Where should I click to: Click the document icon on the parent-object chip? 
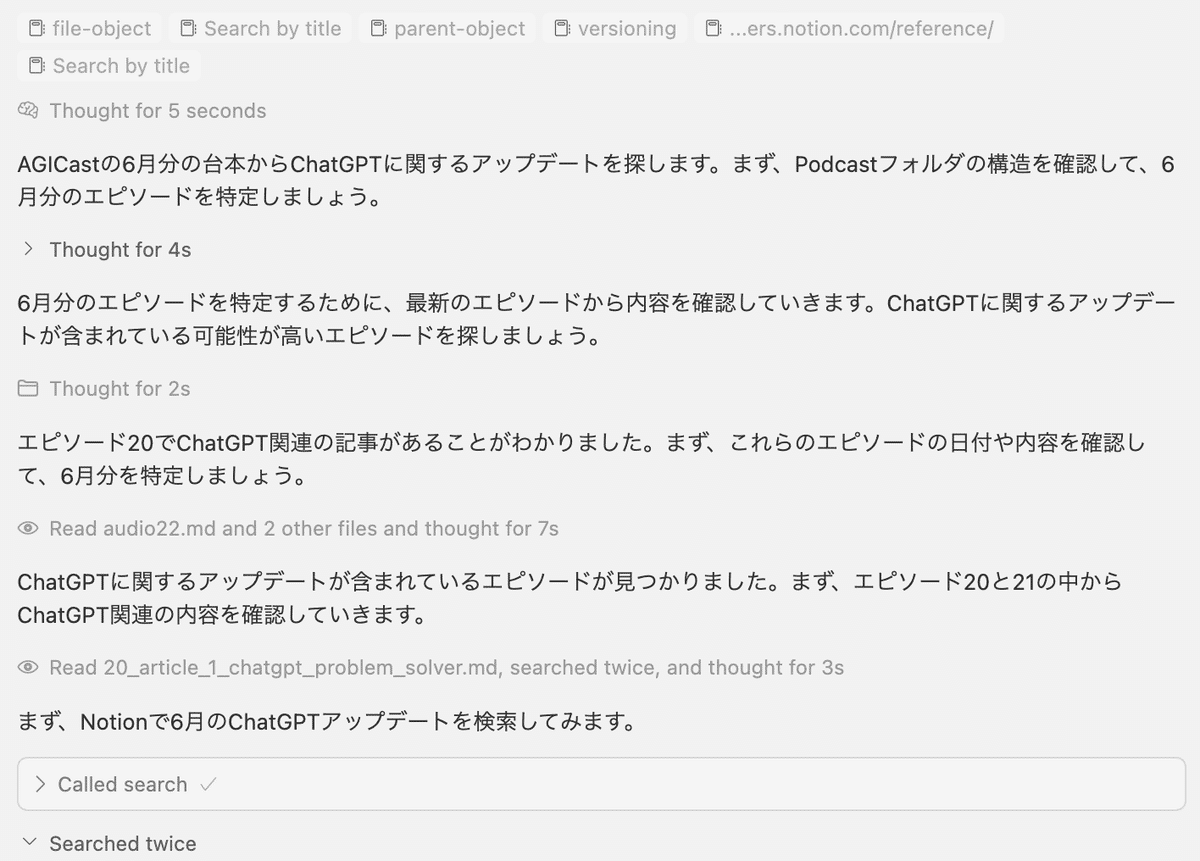tap(378, 29)
